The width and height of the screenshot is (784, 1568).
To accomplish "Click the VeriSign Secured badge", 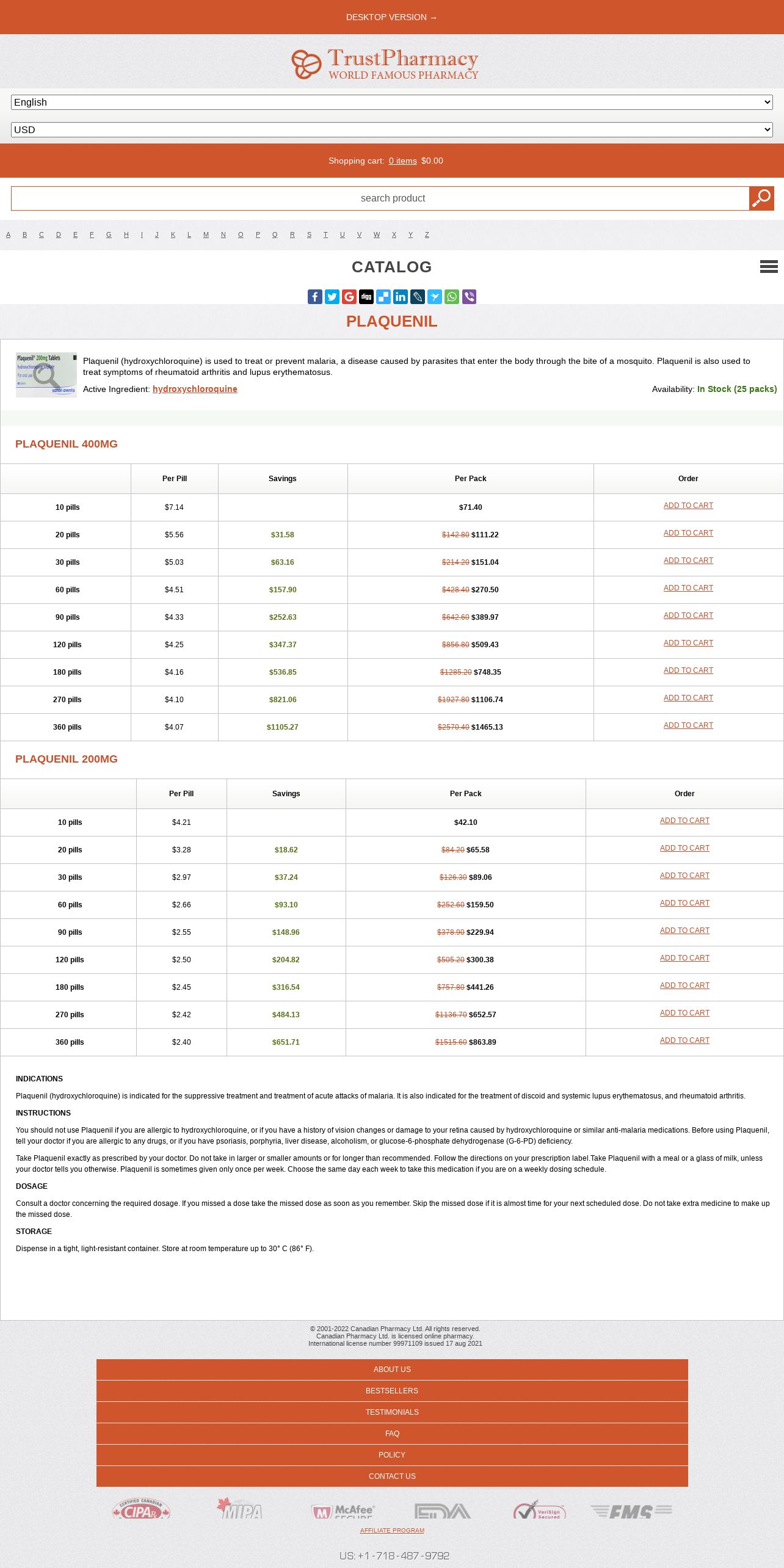I will (540, 1509).
